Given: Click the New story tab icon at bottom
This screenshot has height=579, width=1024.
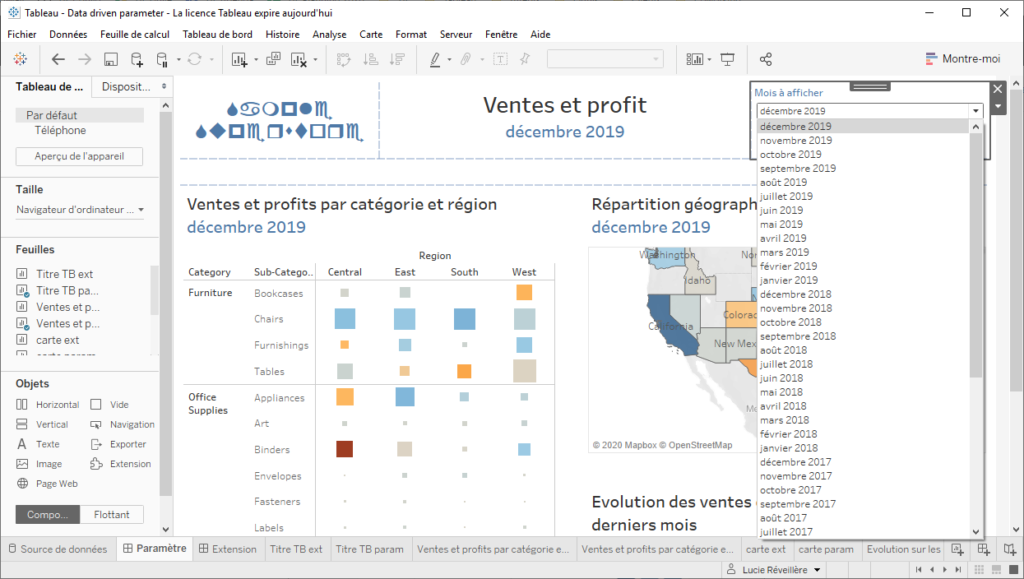Looking at the screenshot, I should (1010, 549).
